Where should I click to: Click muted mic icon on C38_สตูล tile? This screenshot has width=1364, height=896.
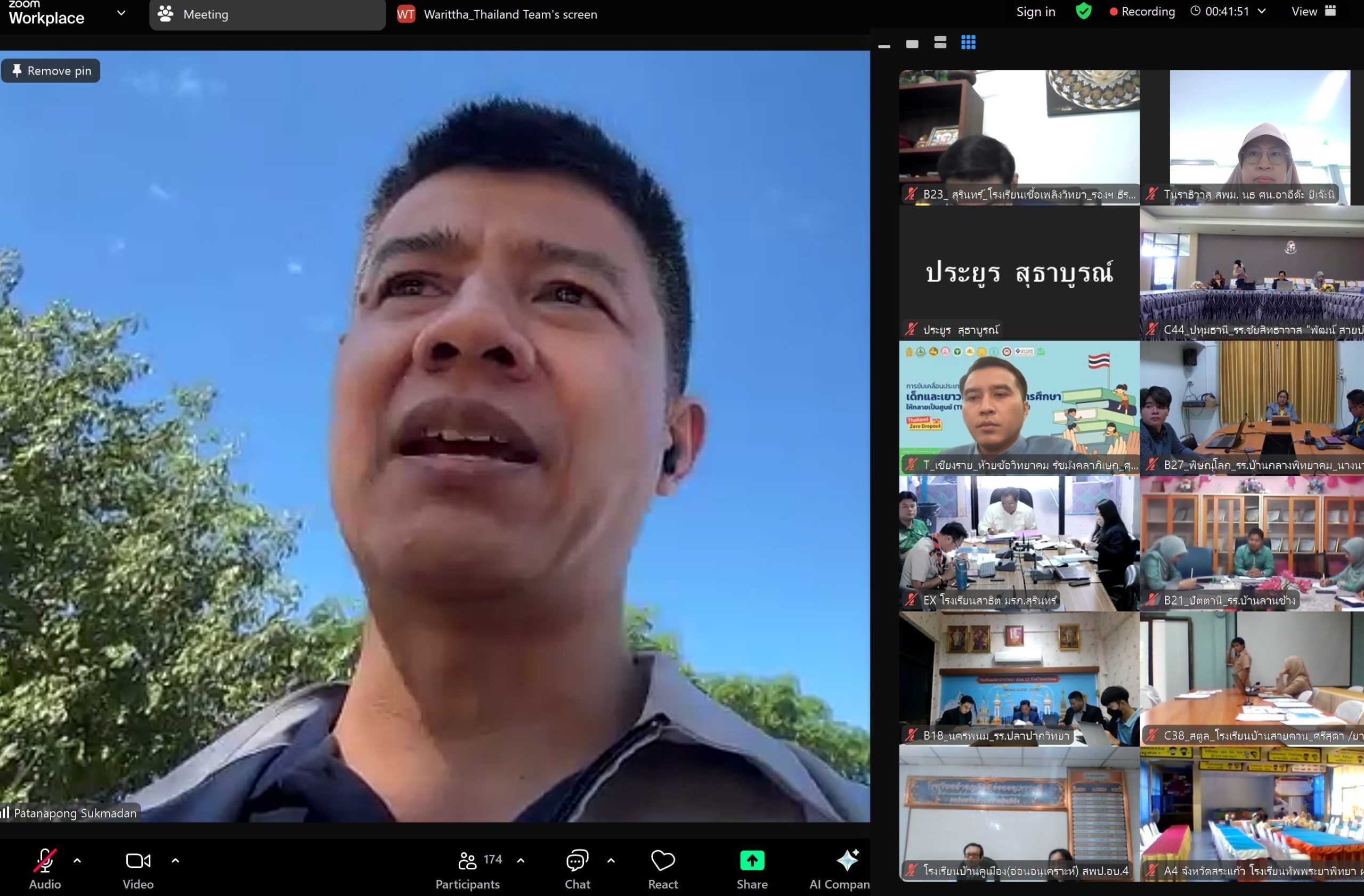(x=1152, y=735)
